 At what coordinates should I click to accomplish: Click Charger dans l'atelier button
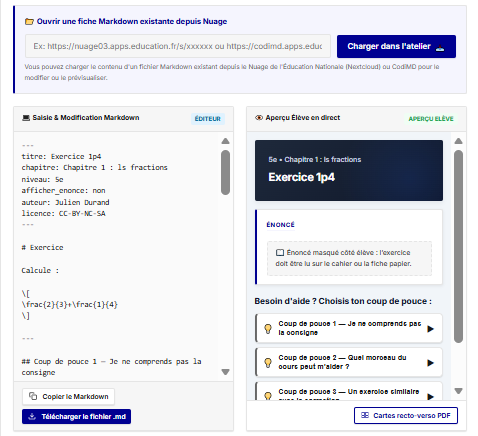[x=396, y=47]
